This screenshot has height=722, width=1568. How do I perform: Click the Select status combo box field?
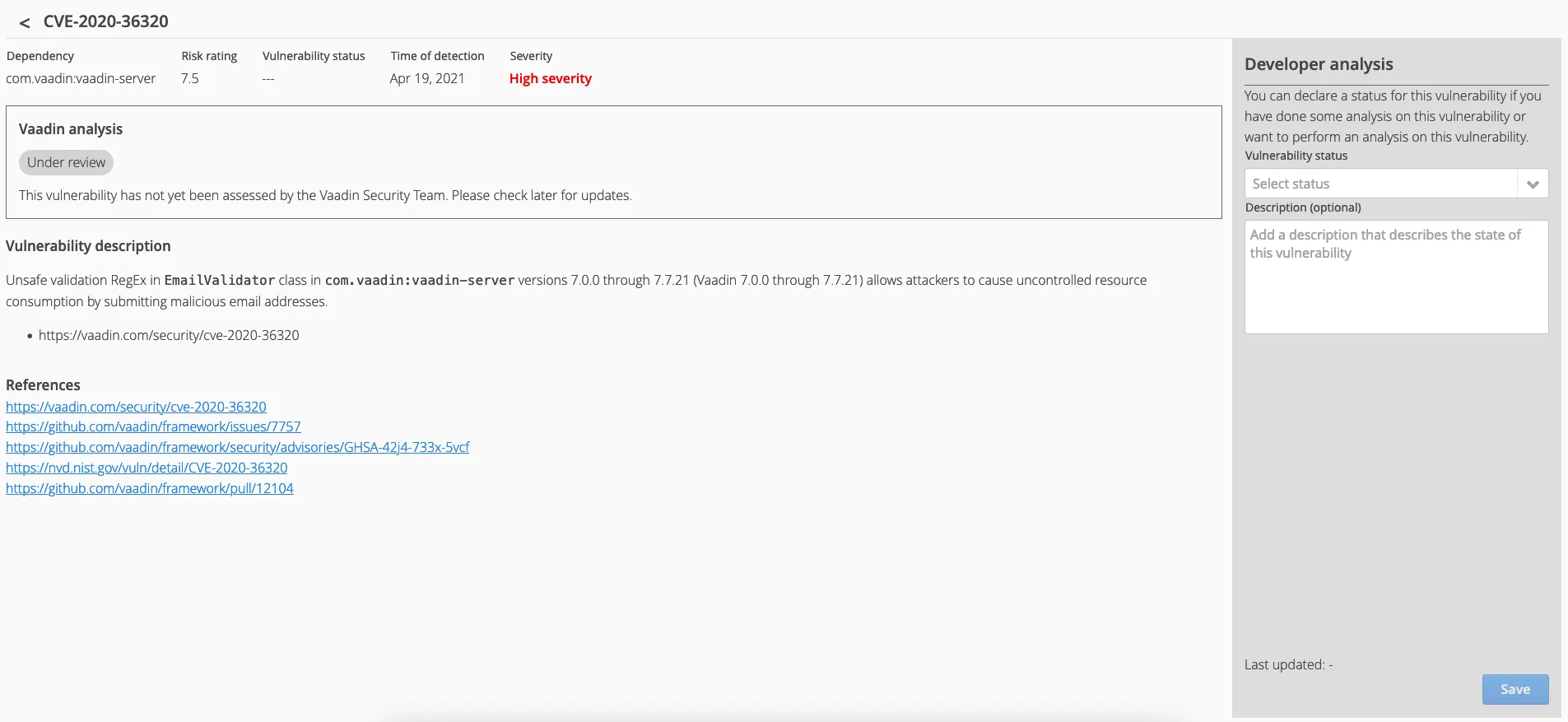1380,184
